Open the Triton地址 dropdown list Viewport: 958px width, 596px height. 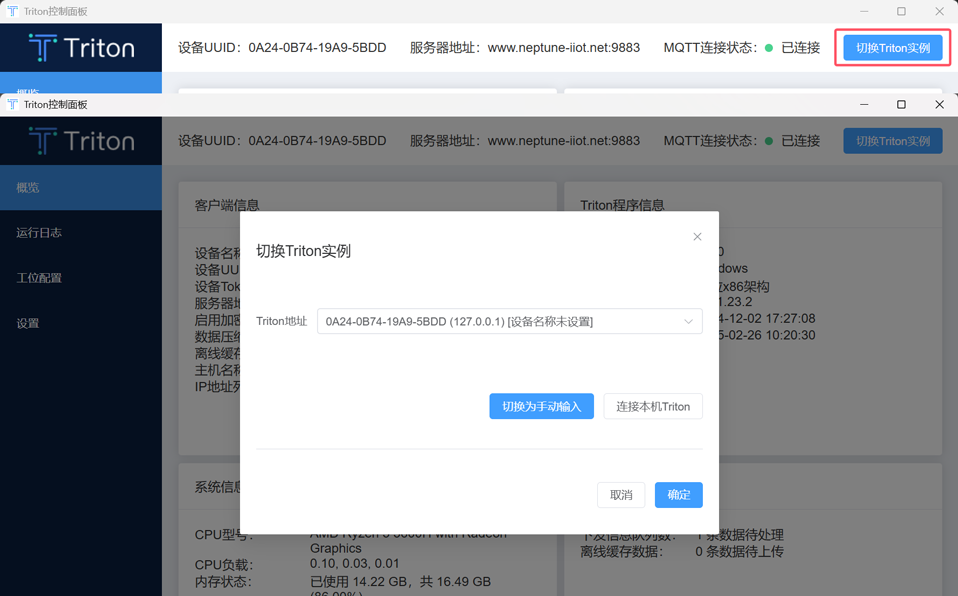click(510, 322)
